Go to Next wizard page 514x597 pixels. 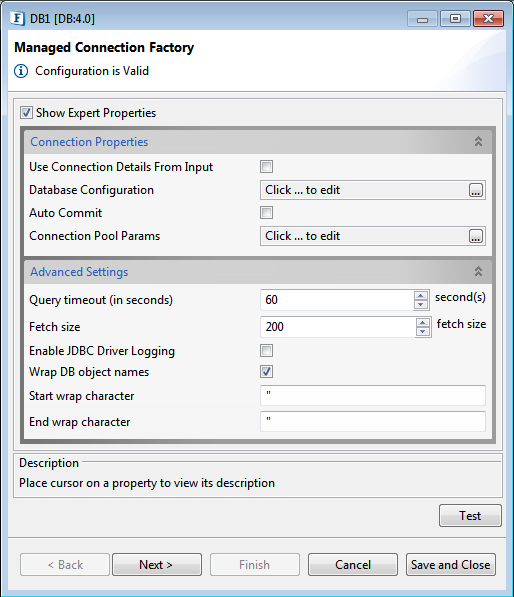coord(156,565)
